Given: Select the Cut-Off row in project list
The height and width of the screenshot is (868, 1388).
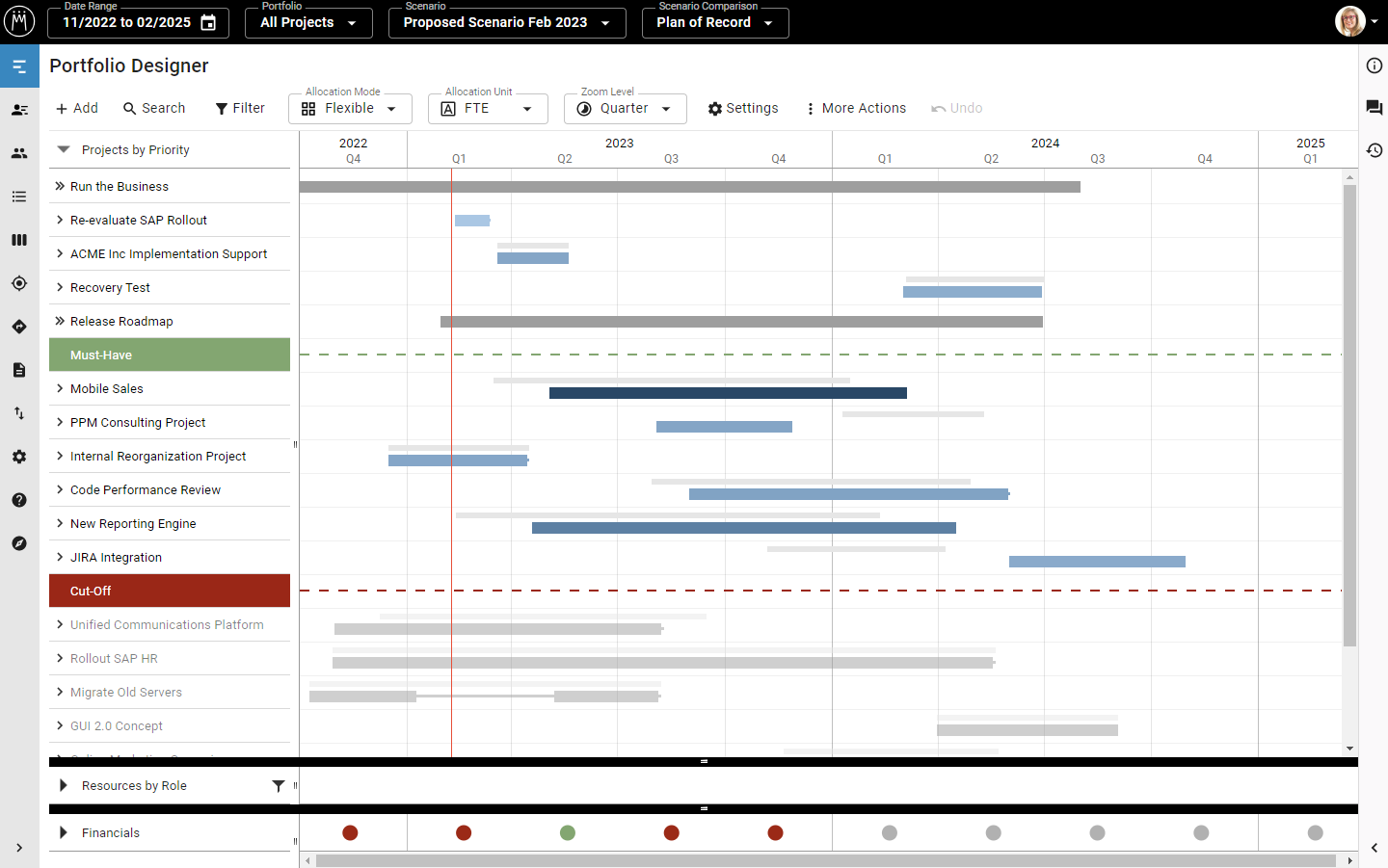Looking at the screenshot, I should (x=170, y=590).
